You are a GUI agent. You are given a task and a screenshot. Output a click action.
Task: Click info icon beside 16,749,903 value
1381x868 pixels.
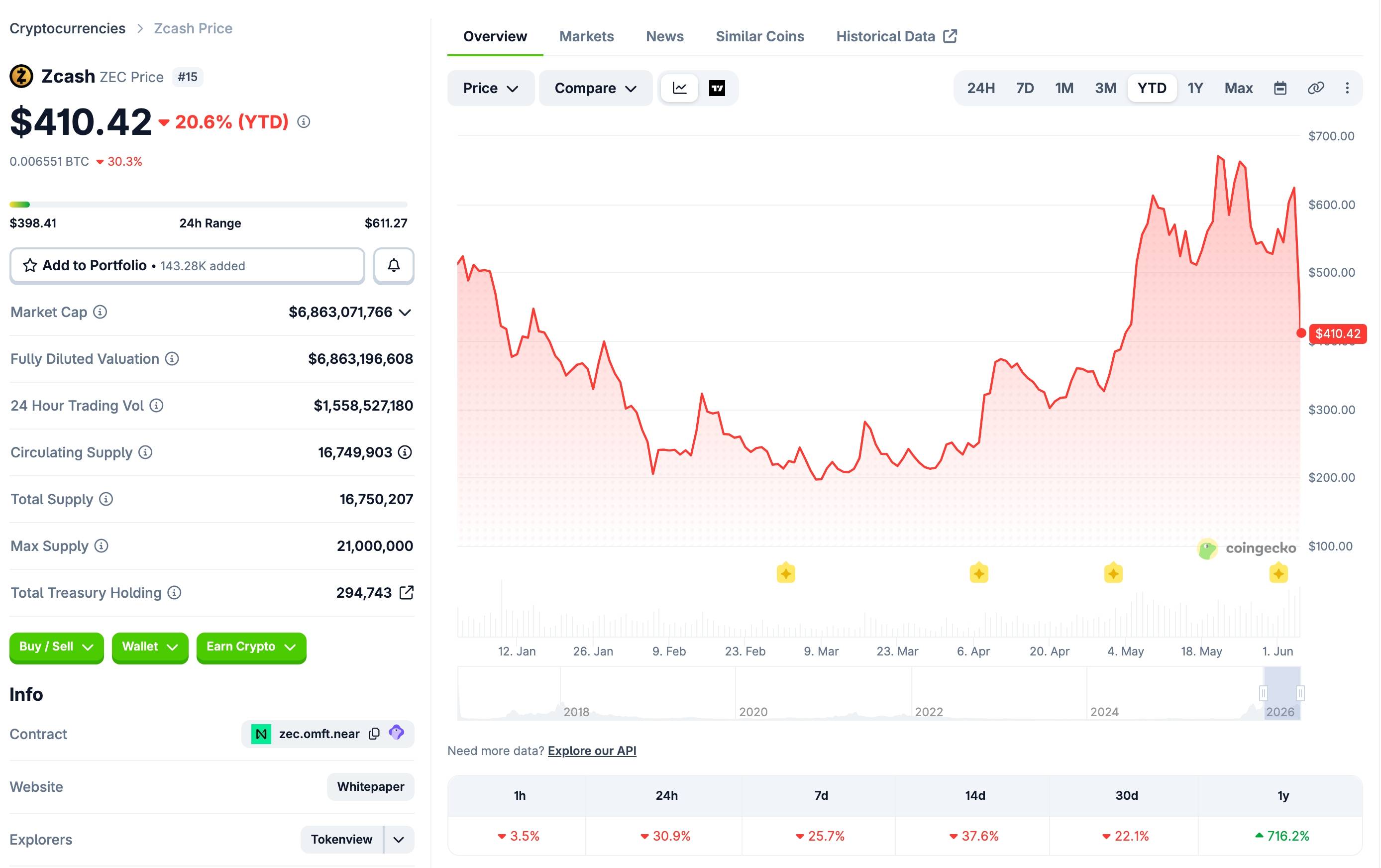coord(405,452)
